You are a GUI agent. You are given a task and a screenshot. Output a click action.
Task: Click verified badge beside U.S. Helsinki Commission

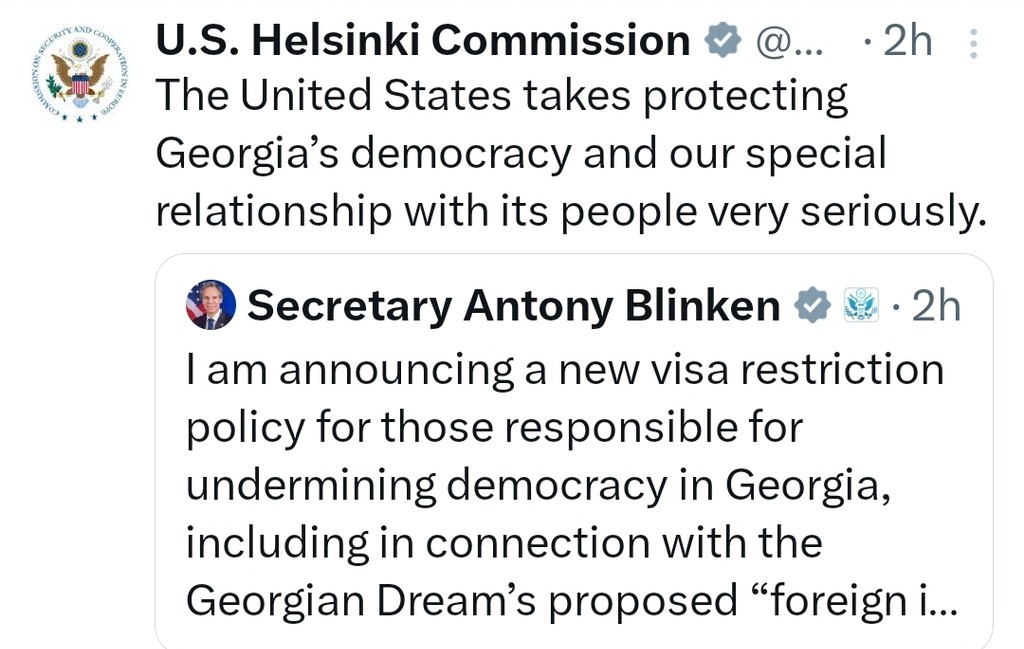(x=722, y=41)
